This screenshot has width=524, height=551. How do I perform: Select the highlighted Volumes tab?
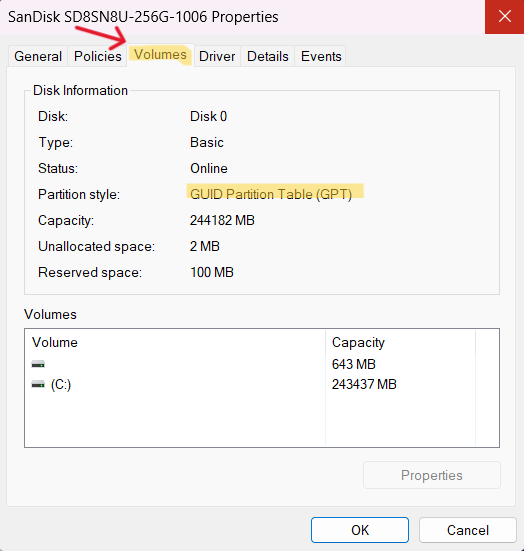(x=160, y=55)
